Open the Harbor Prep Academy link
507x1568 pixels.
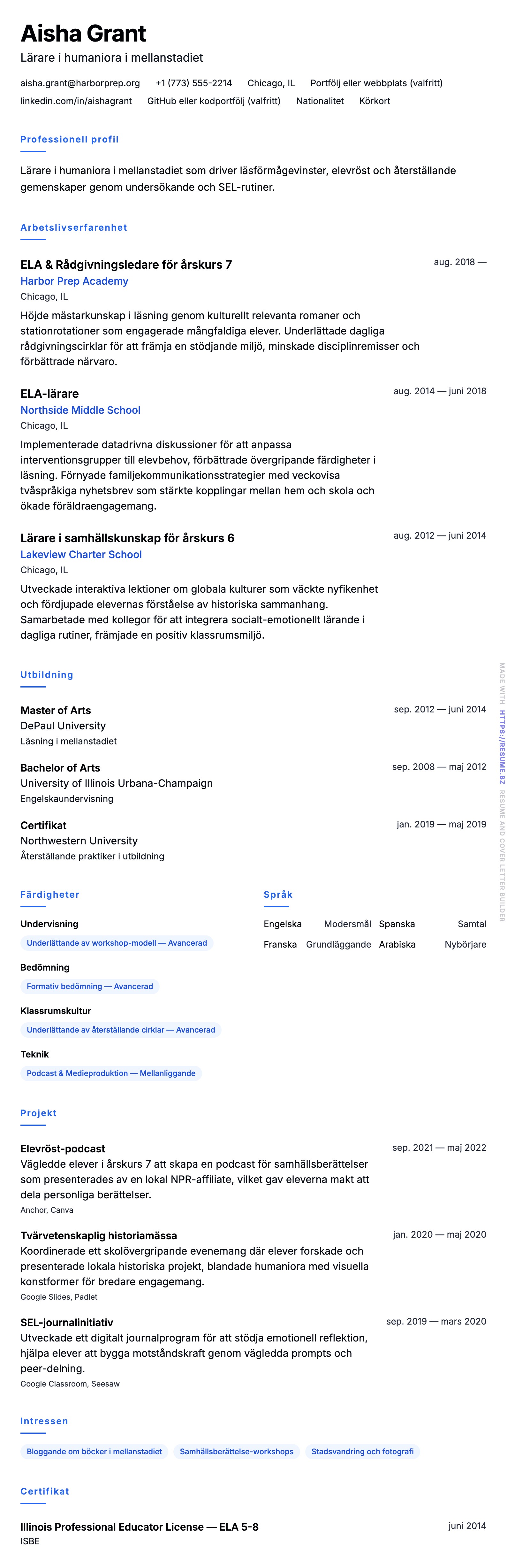point(74,281)
